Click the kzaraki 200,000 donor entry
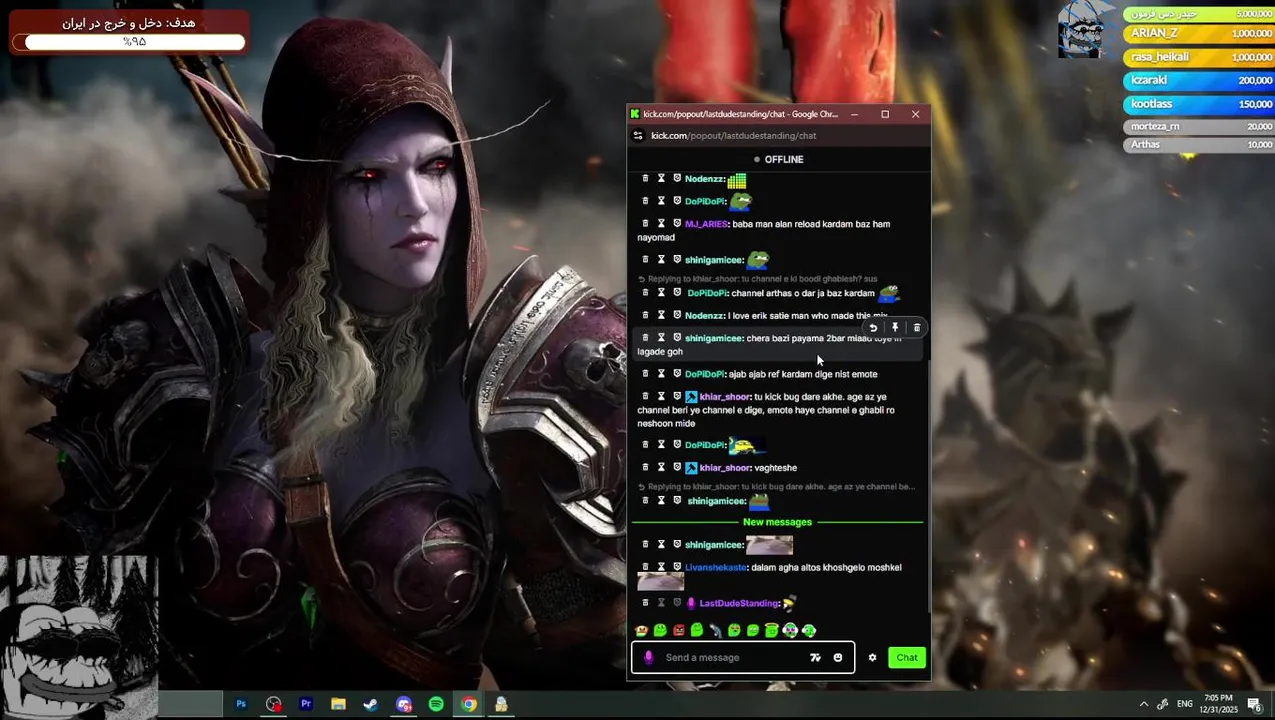 (x=1199, y=80)
